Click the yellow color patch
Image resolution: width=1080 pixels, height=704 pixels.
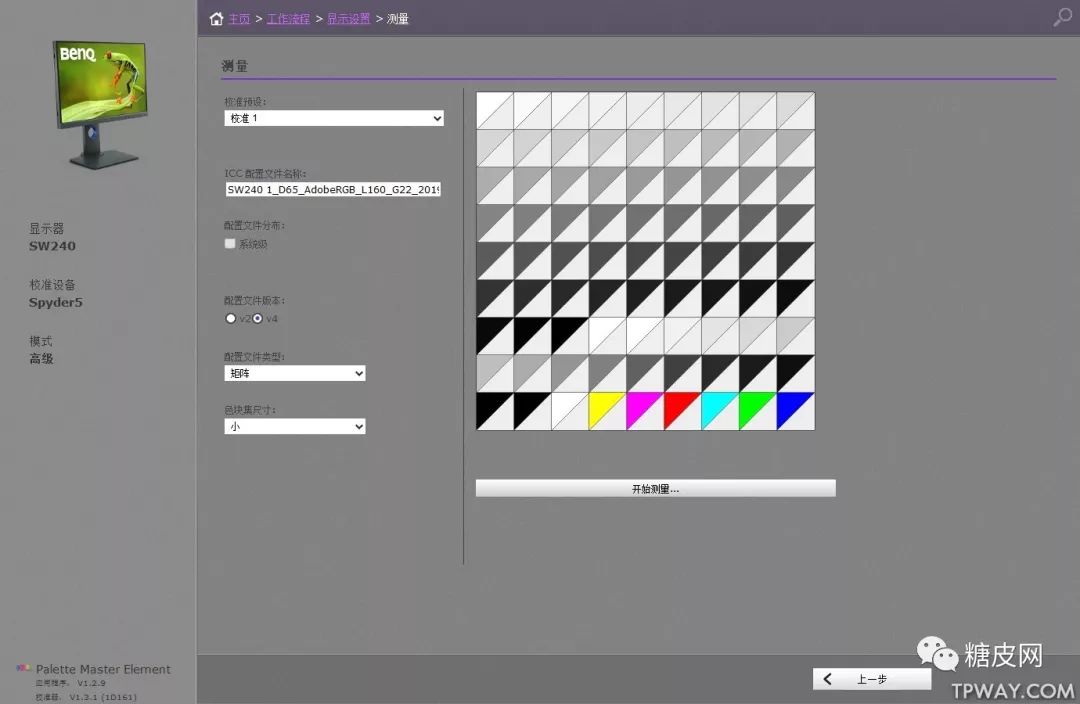[607, 411]
